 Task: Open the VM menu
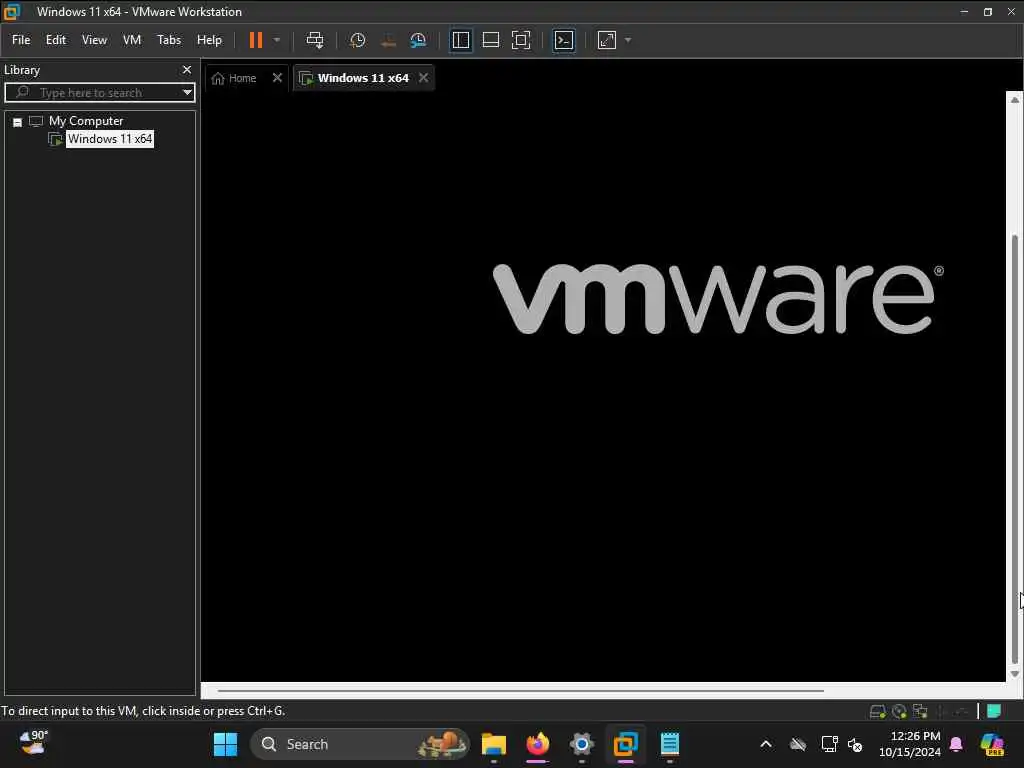[x=132, y=40]
